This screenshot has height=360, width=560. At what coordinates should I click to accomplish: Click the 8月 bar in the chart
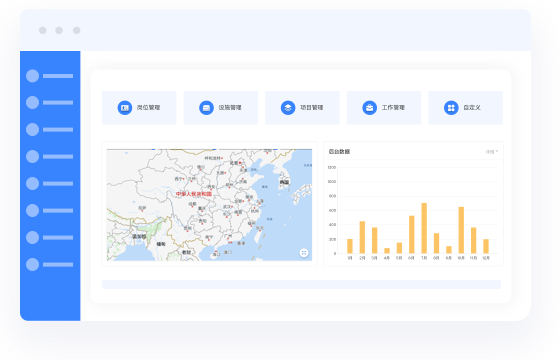point(436,243)
